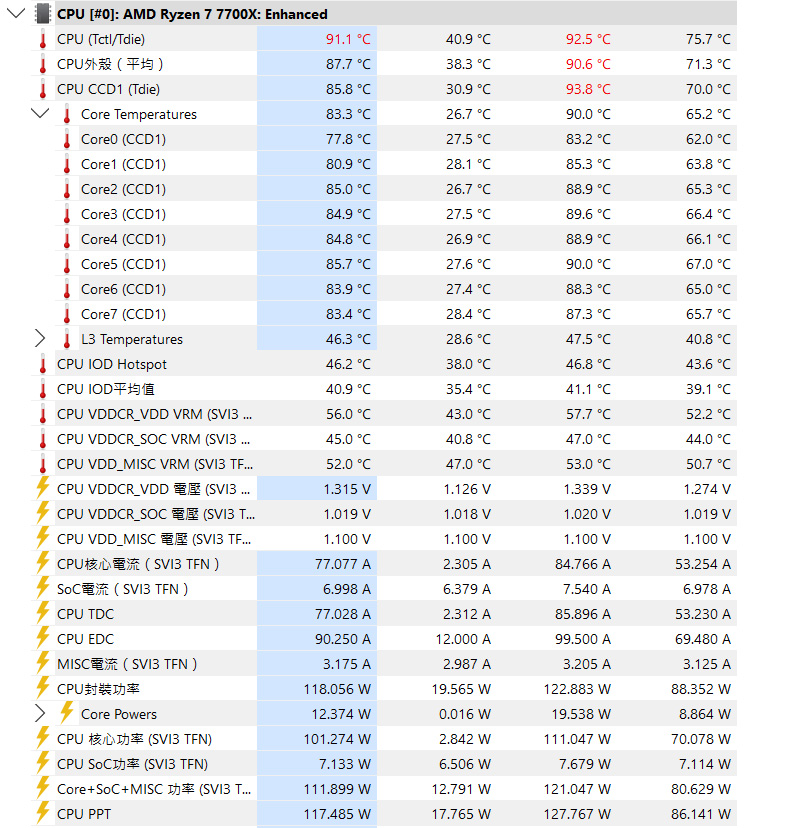Select the CPU 核心功率 (SVI3 TFN) row

(x=383, y=739)
